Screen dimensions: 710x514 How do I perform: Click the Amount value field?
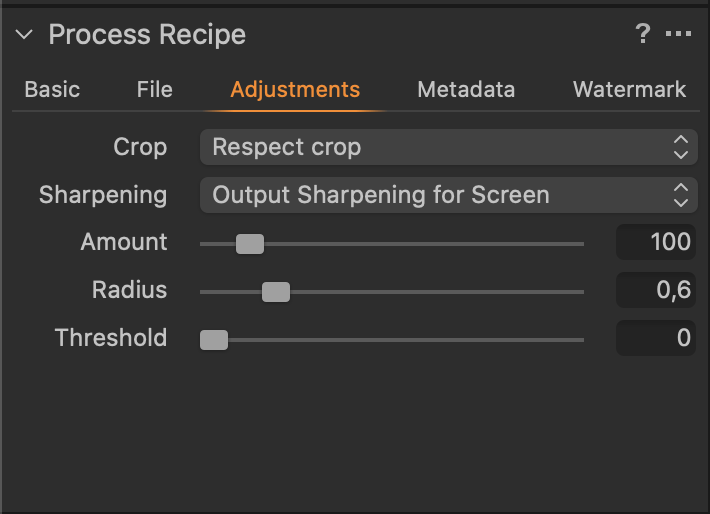(x=656, y=242)
